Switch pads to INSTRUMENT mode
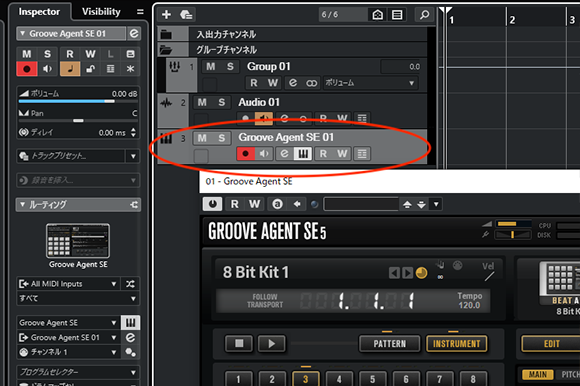 point(457,344)
